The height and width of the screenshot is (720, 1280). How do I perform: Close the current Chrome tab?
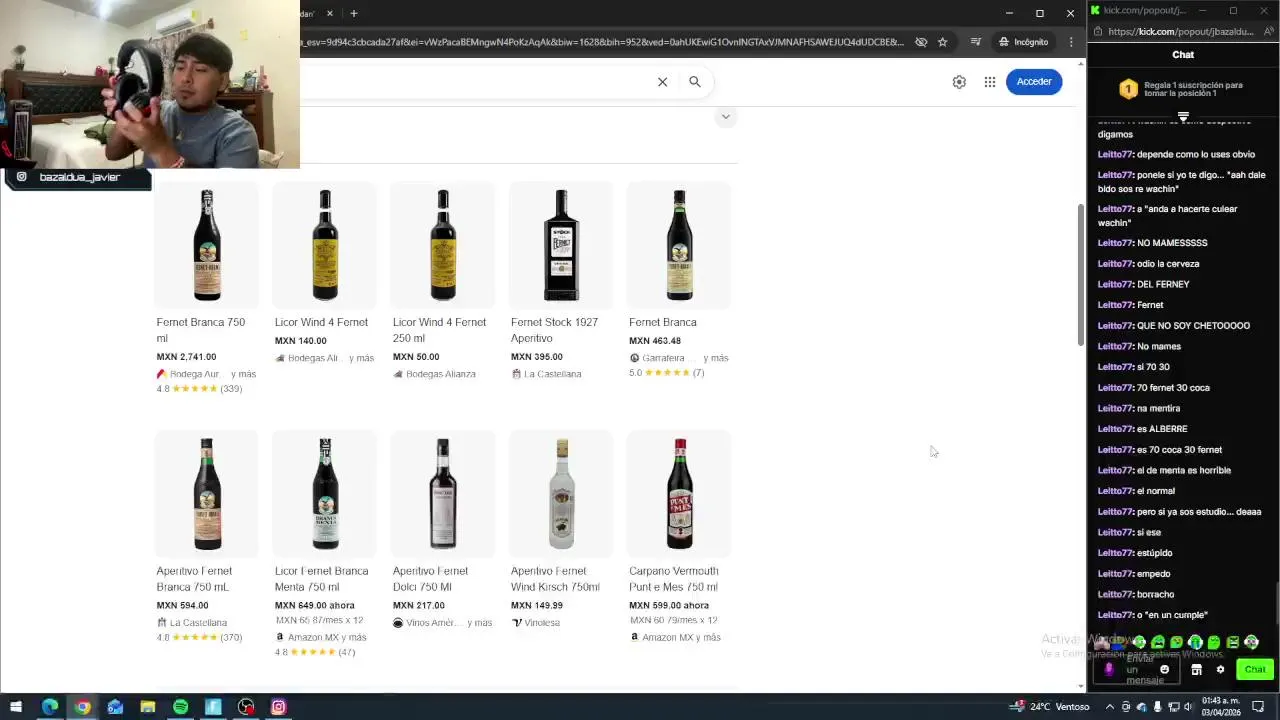coord(329,13)
